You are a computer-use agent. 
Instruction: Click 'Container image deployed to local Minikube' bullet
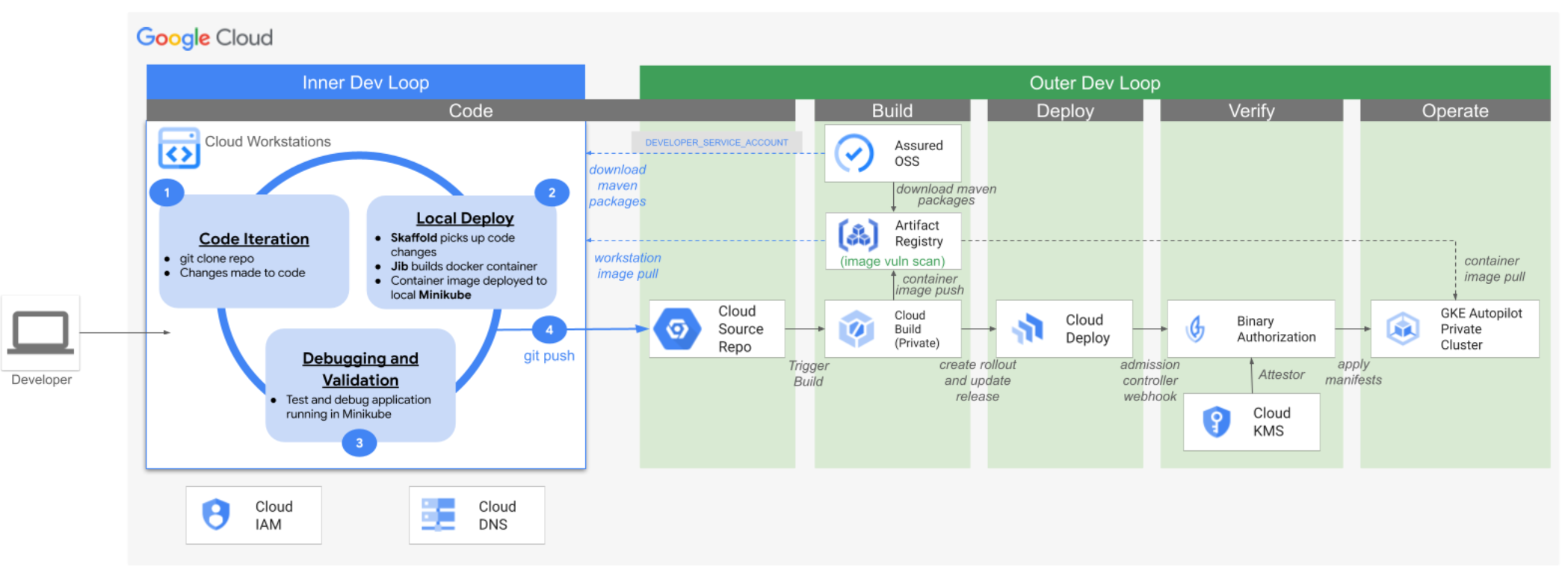click(469, 288)
